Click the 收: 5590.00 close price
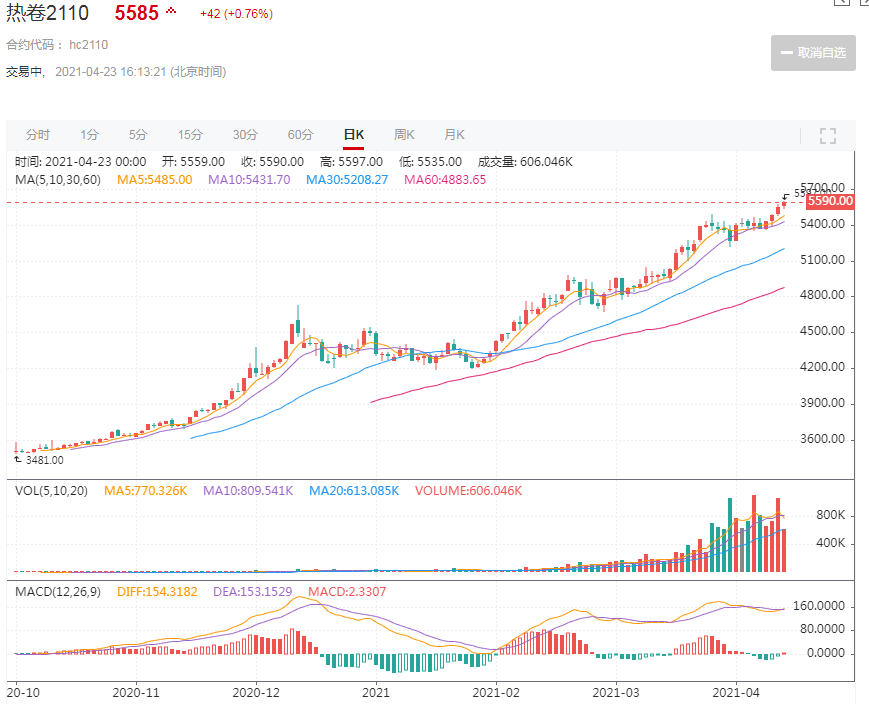Screen dimensions: 869x704 273,162
